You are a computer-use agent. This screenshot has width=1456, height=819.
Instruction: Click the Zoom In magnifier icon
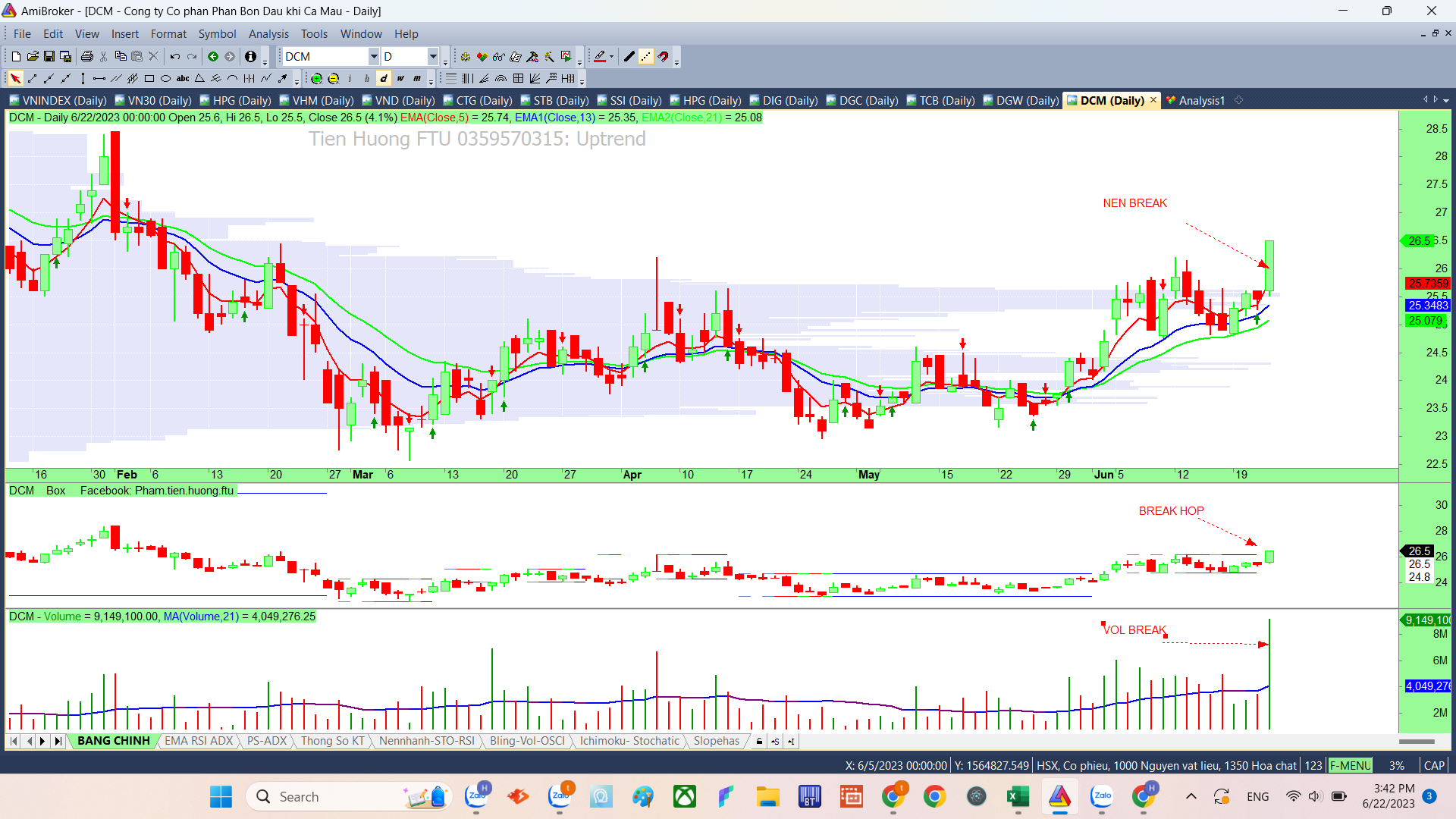pyautogui.click(x=316, y=78)
